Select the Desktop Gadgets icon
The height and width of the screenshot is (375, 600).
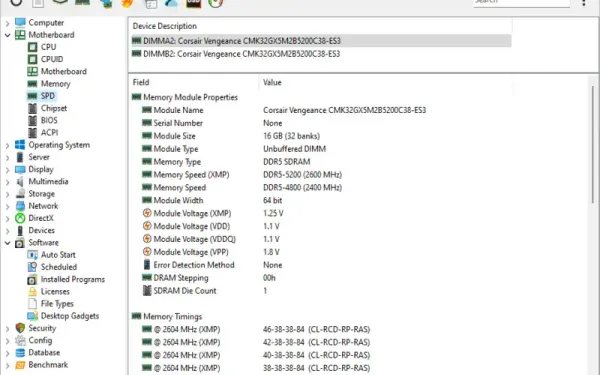[x=33, y=316]
